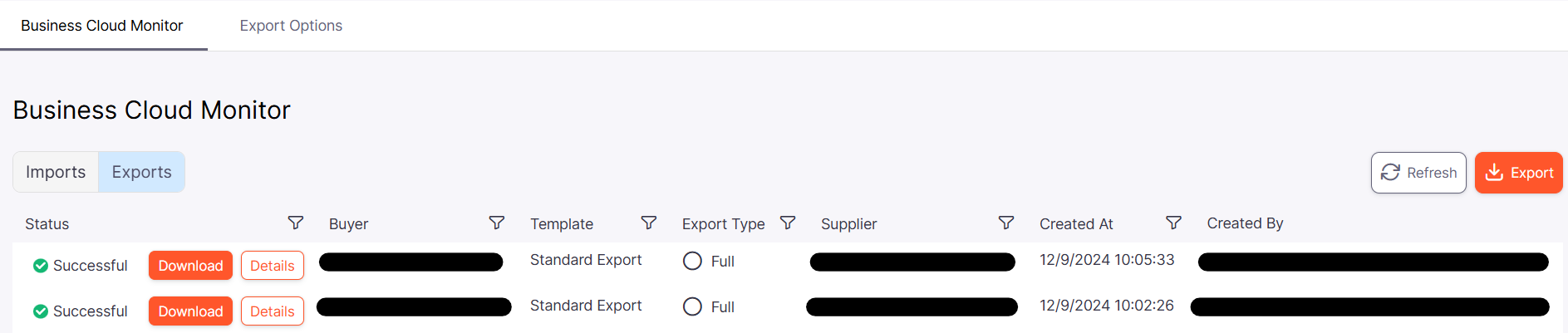The width and height of the screenshot is (1568, 333).
Task: Select the Full radio button in second row
Action: click(692, 306)
